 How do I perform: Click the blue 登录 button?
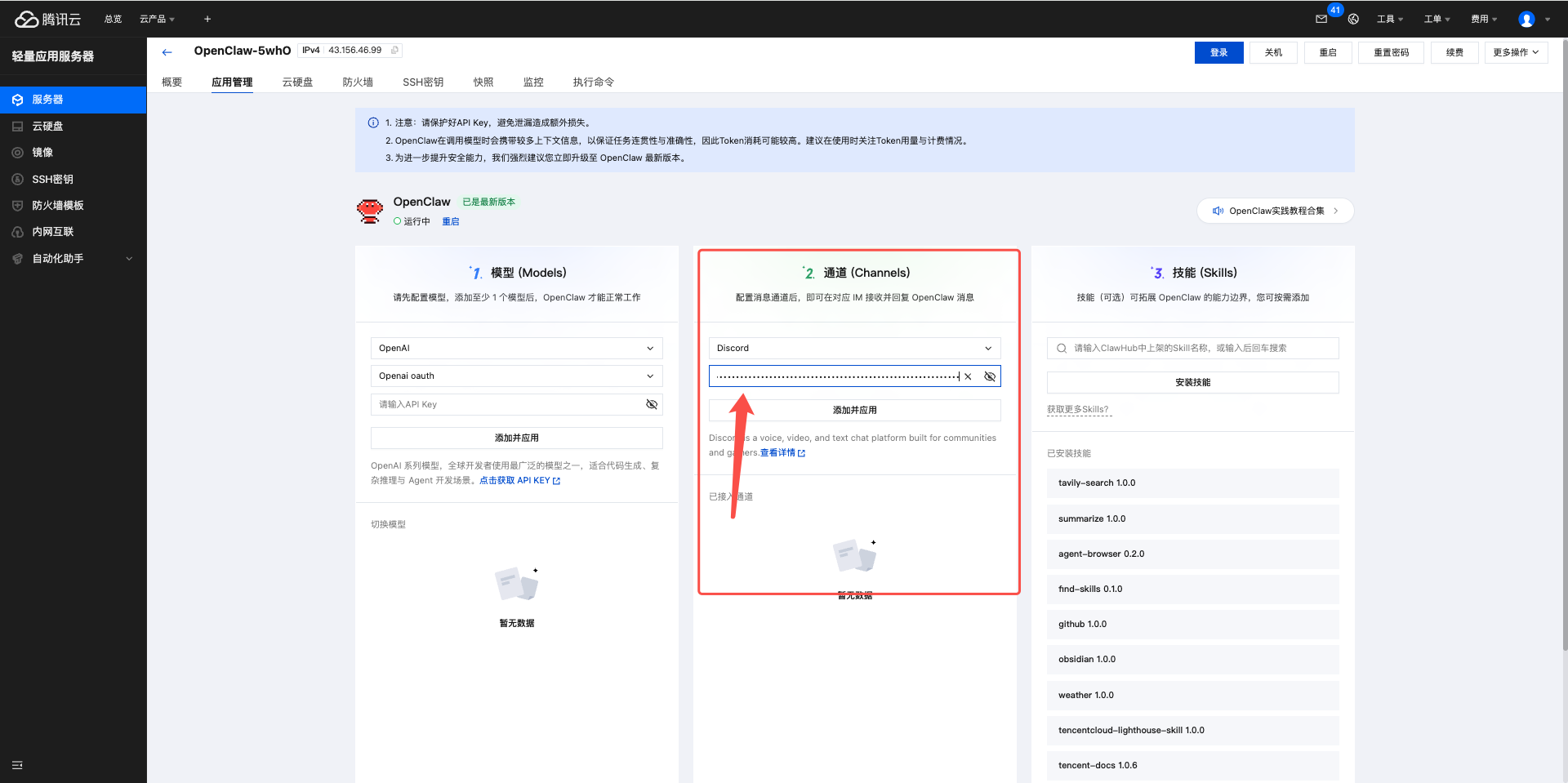point(1218,53)
